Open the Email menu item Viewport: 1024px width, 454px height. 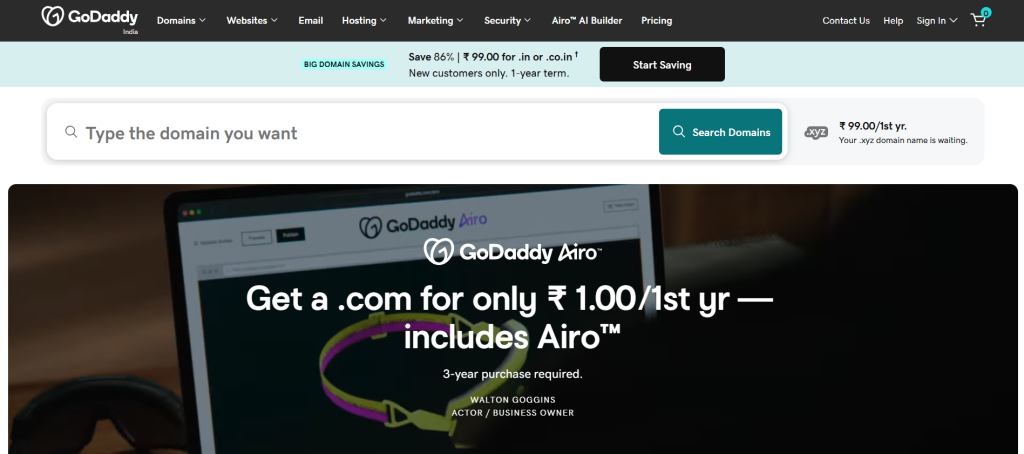(311, 20)
